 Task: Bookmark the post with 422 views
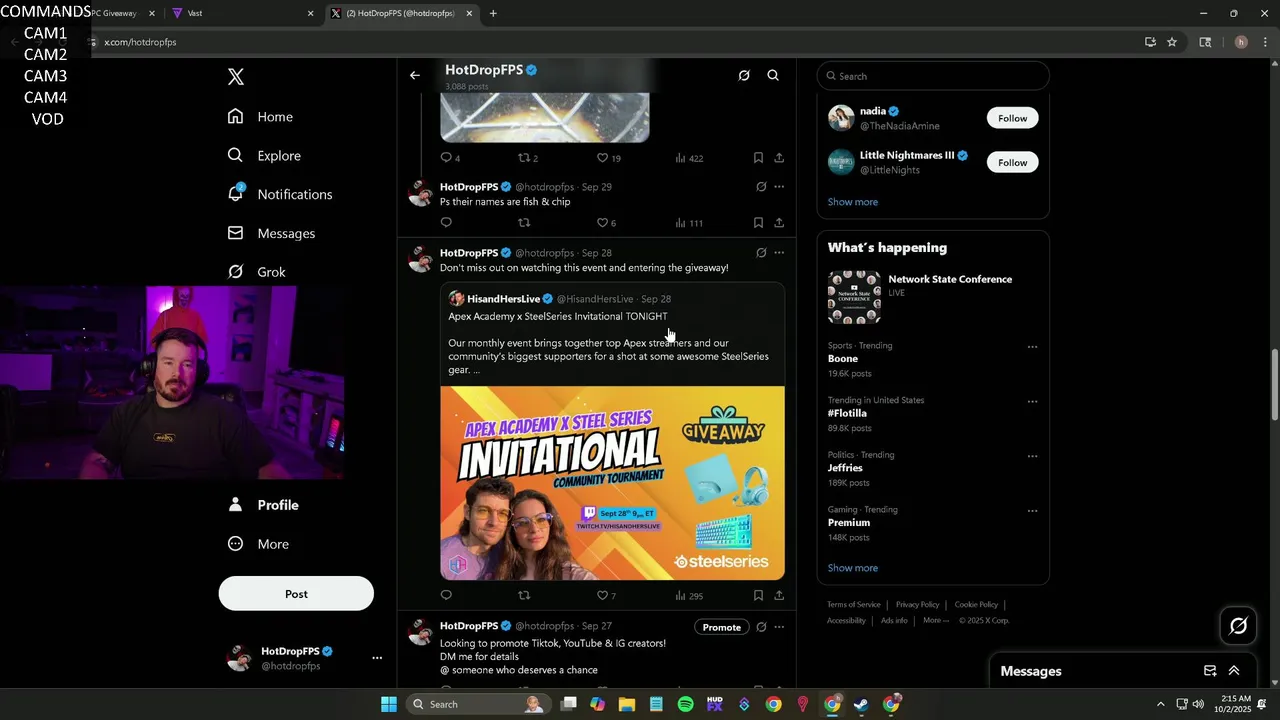[758, 158]
